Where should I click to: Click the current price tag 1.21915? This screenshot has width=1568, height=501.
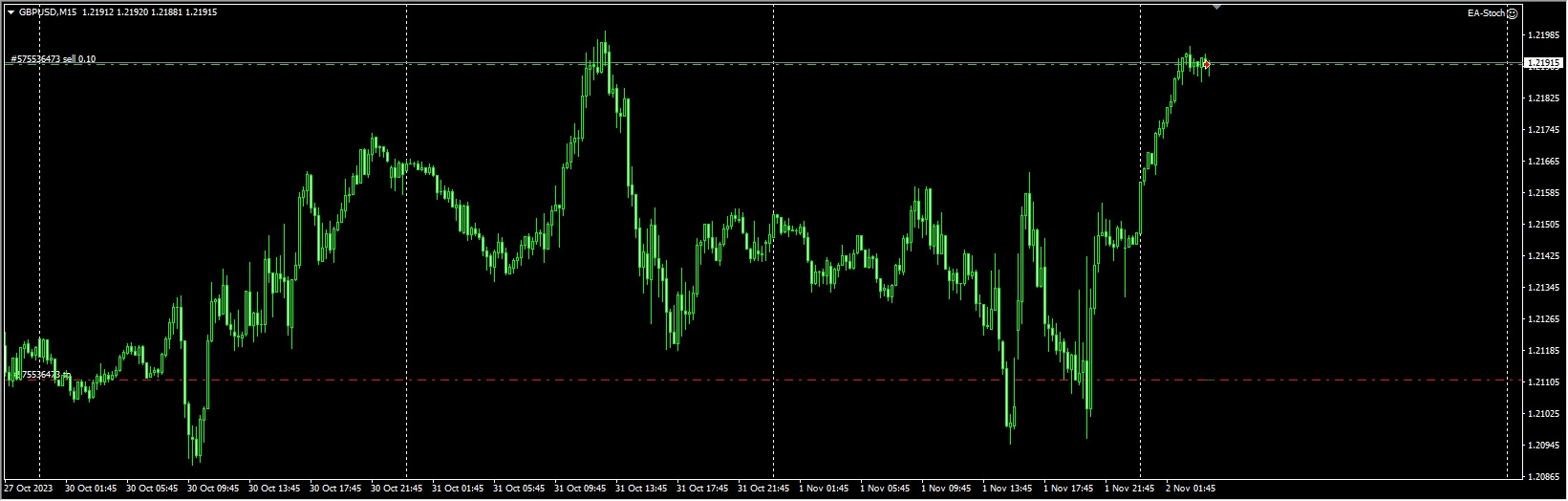pyautogui.click(x=1542, y=63)
